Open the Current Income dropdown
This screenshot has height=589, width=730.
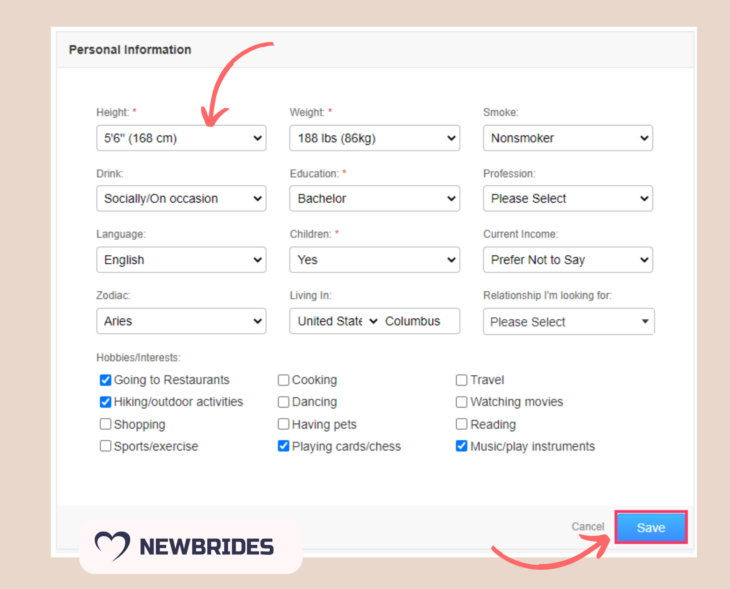click(567, 260)
